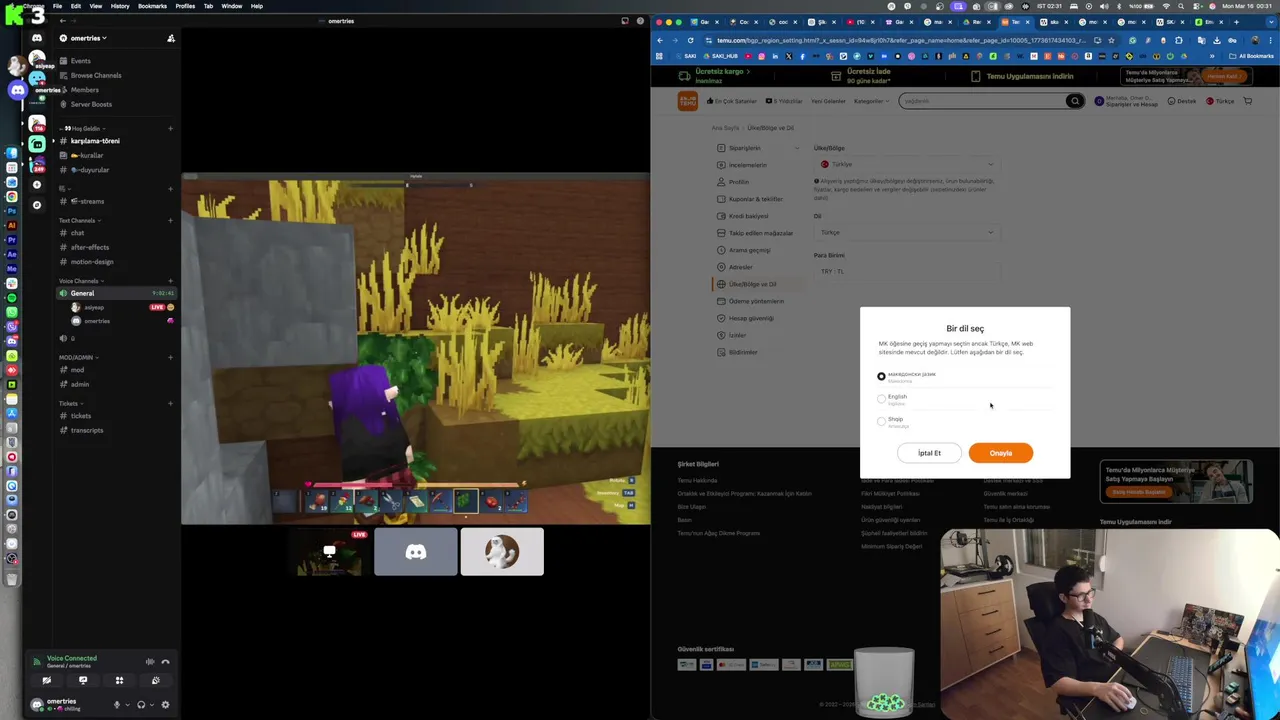Open En Çok Satanlar link
The height and width of the screenshot is (720, 1280).
[x=732, y=101]
